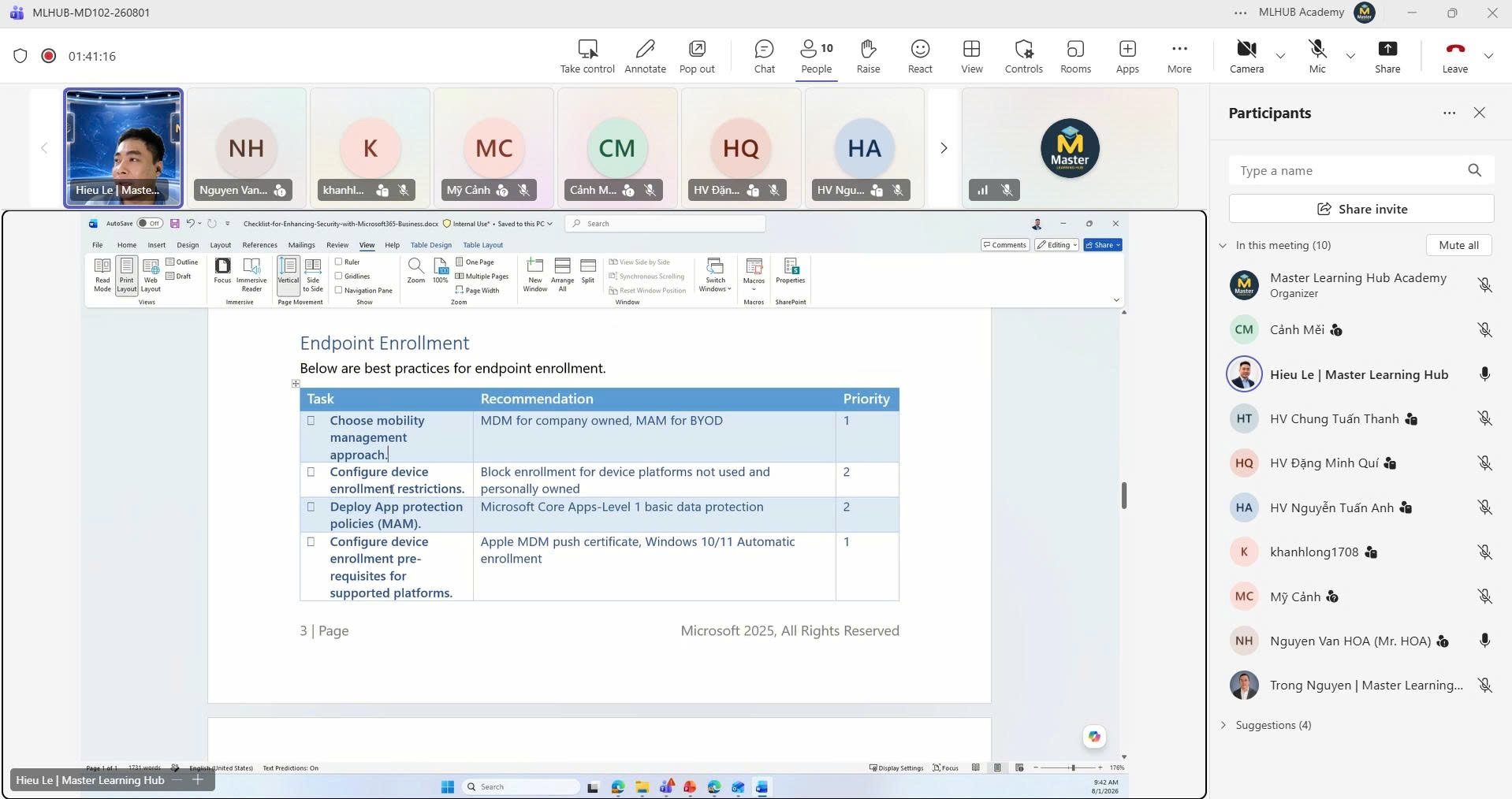This screenshot has height=799, width=1512.
Task: Open the Share content tray
Action: (x=1387, y=56)
